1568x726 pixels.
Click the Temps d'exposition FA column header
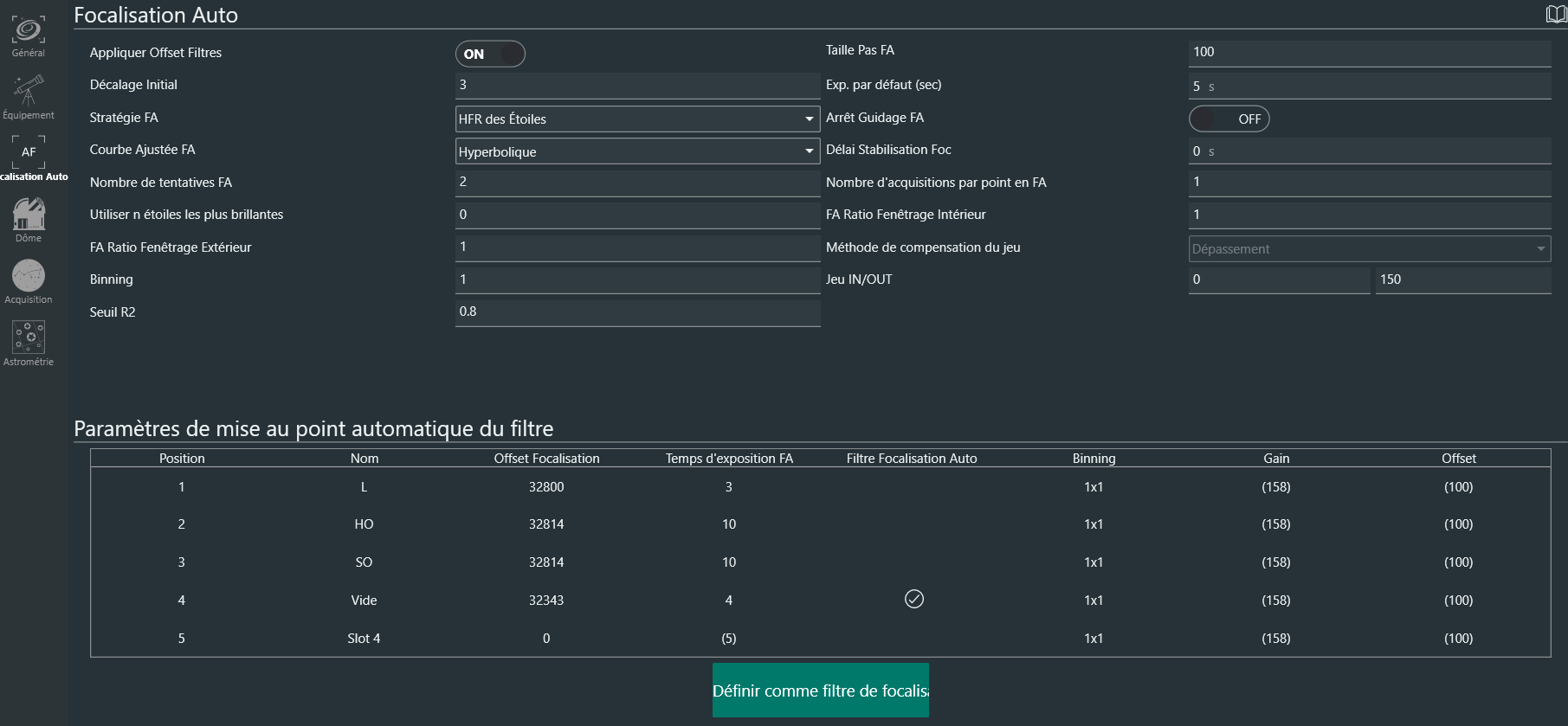pyautogui.click(x=728, y=459)
